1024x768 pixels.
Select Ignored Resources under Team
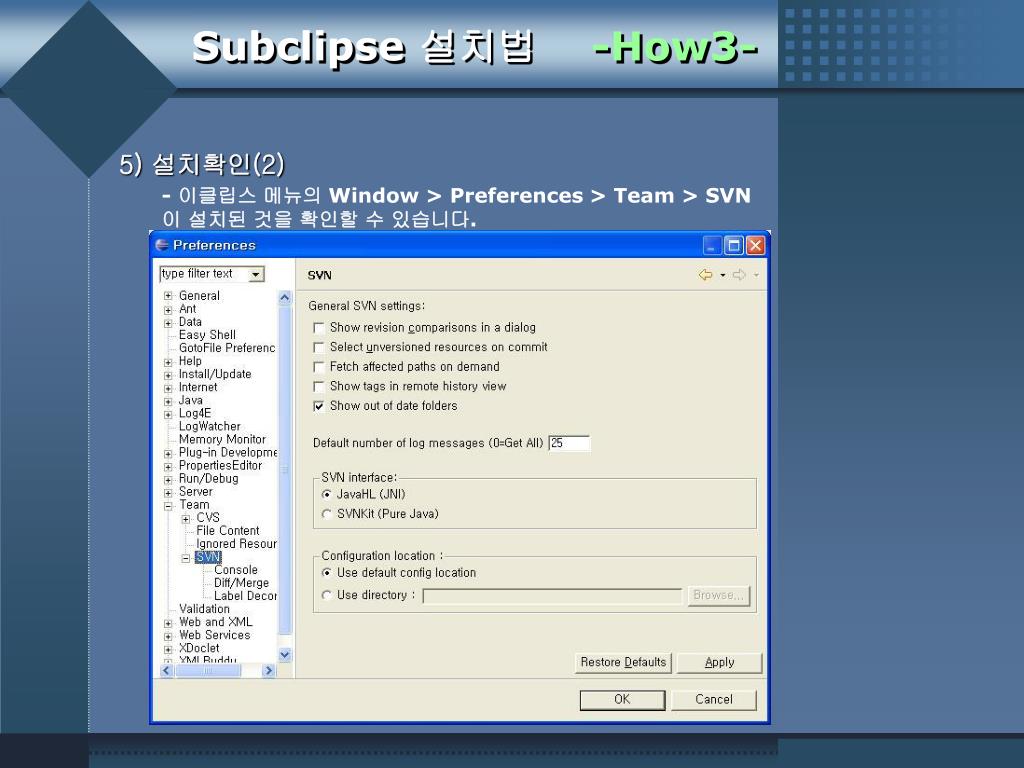pos(236,544)
